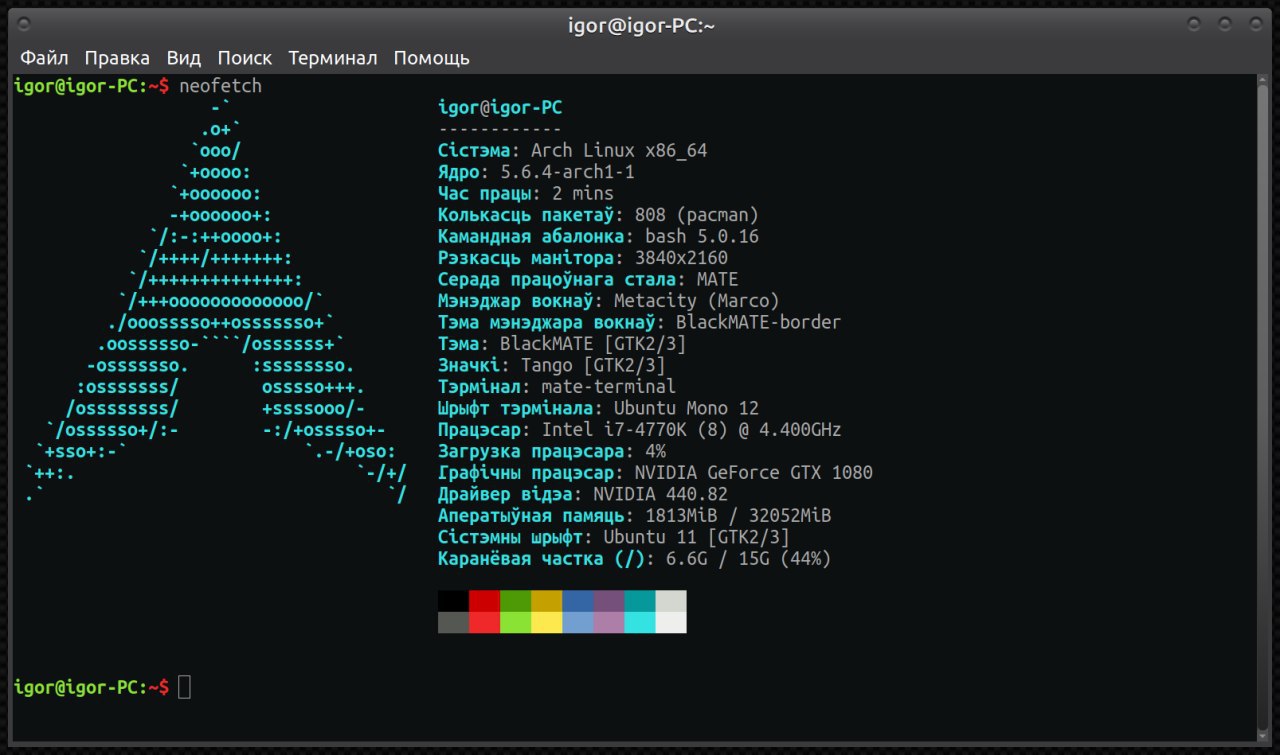Click the typed command "neofetch"

click(x=220, y=86)
